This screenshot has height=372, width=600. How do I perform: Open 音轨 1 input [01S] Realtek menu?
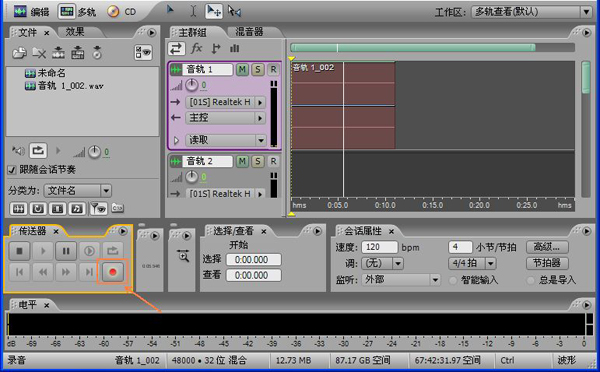225,102
